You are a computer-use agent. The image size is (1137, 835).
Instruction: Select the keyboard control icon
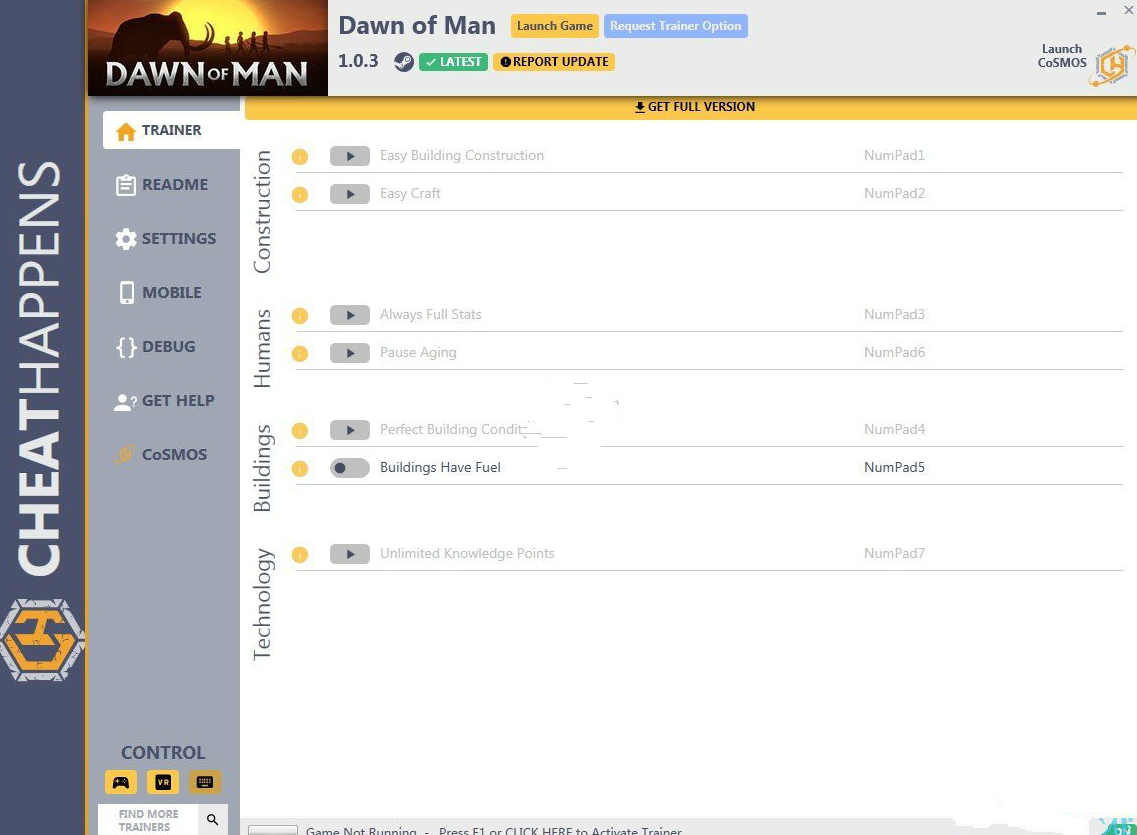tap(204, 782)
